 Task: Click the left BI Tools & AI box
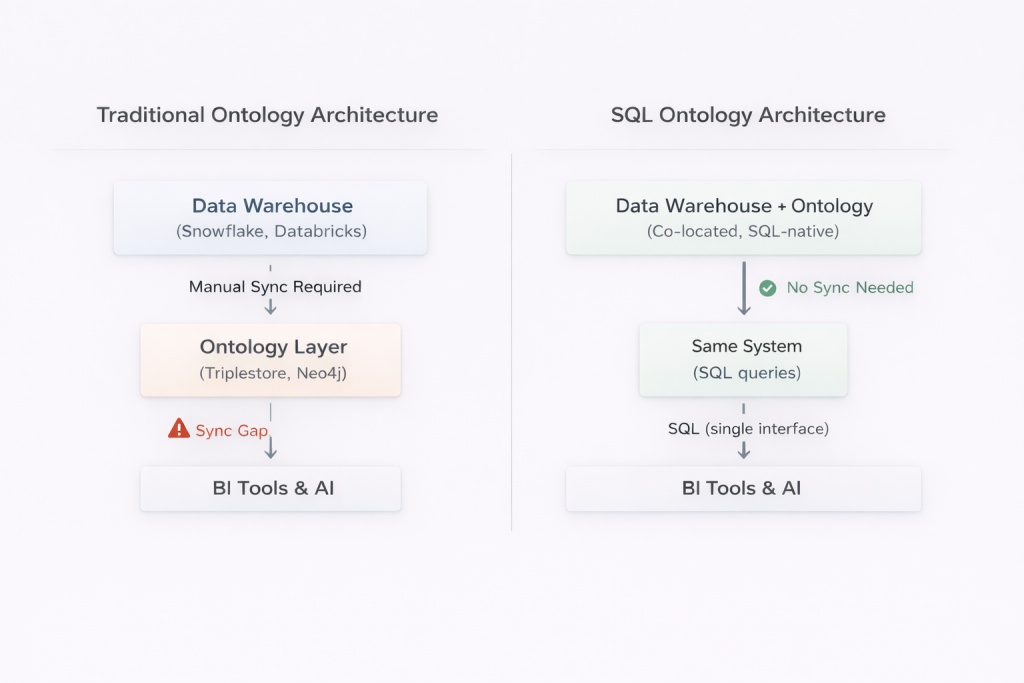(x=270, y=488)
